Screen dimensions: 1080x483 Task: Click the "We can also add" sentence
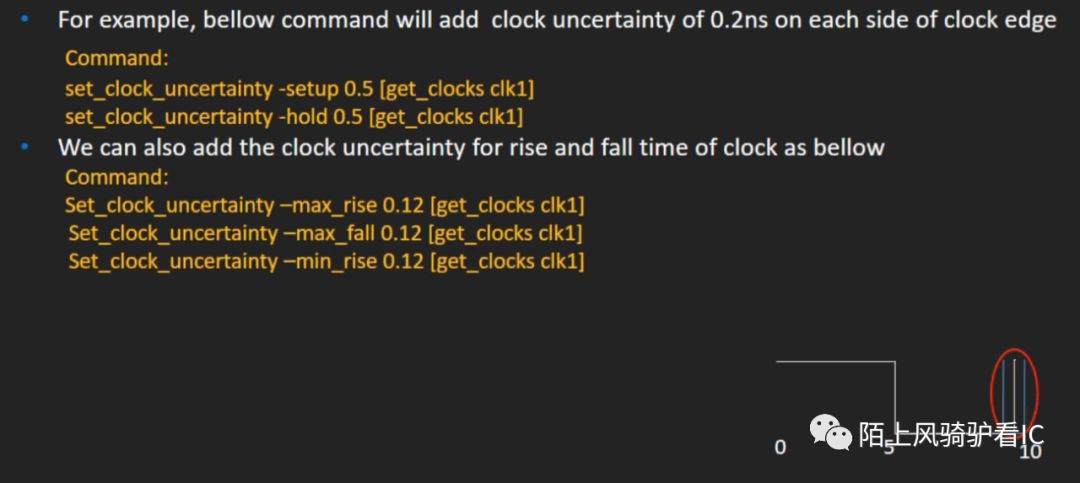click(471, 148)
